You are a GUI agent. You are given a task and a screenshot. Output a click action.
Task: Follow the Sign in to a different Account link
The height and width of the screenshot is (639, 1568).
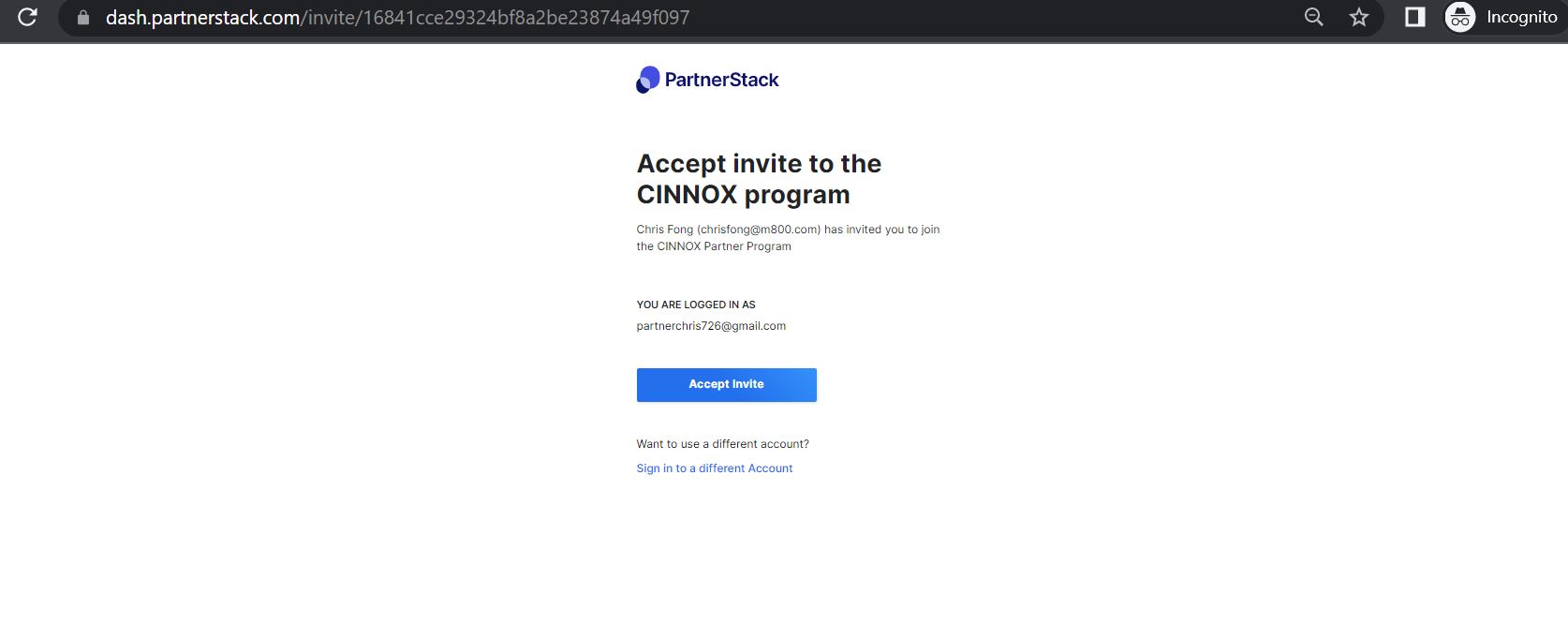[x=715, y=468]
